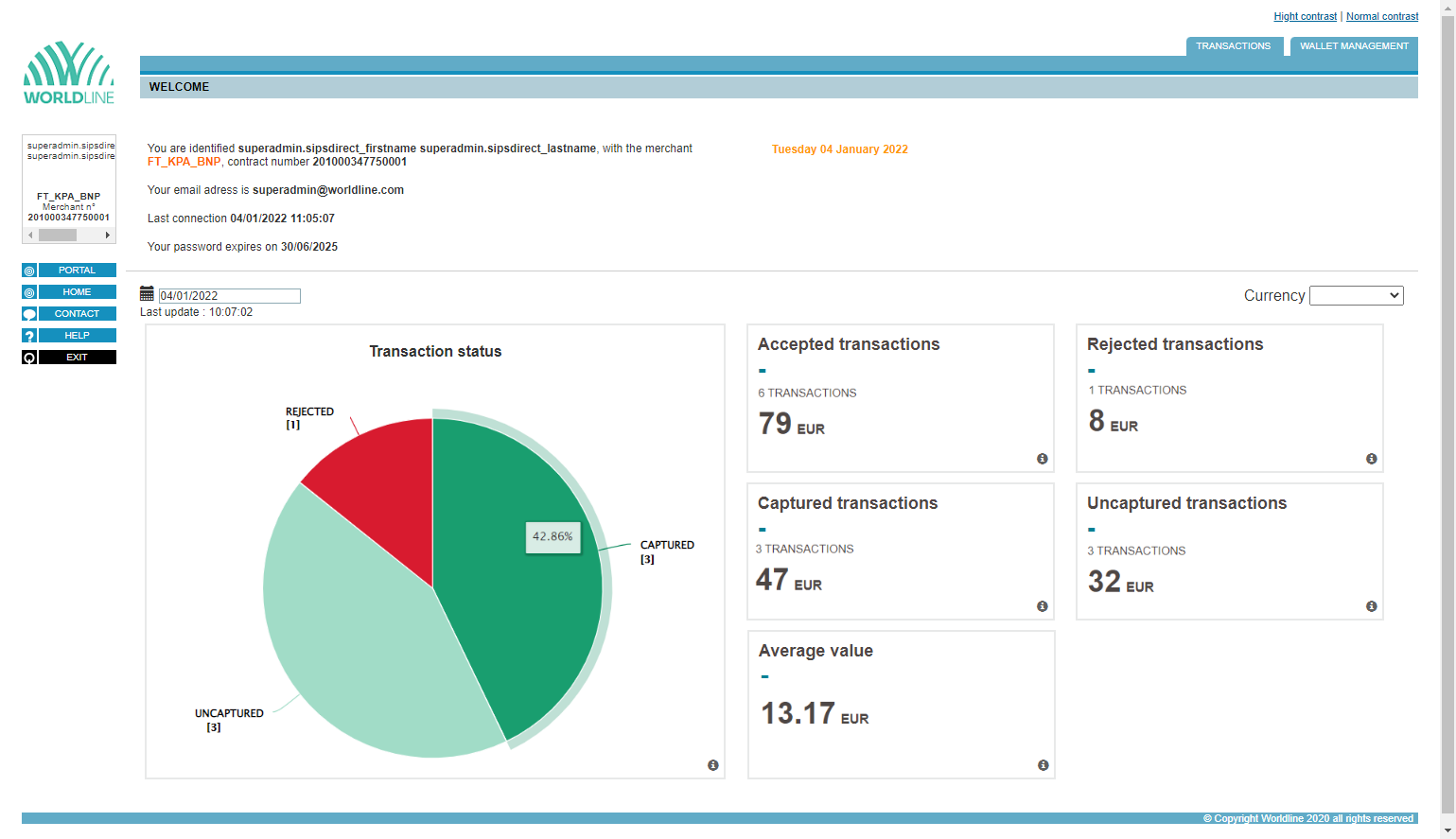Click the 42.86% tooltip on chart
This screenshot has width=1456, height=839.
point(553,536)
